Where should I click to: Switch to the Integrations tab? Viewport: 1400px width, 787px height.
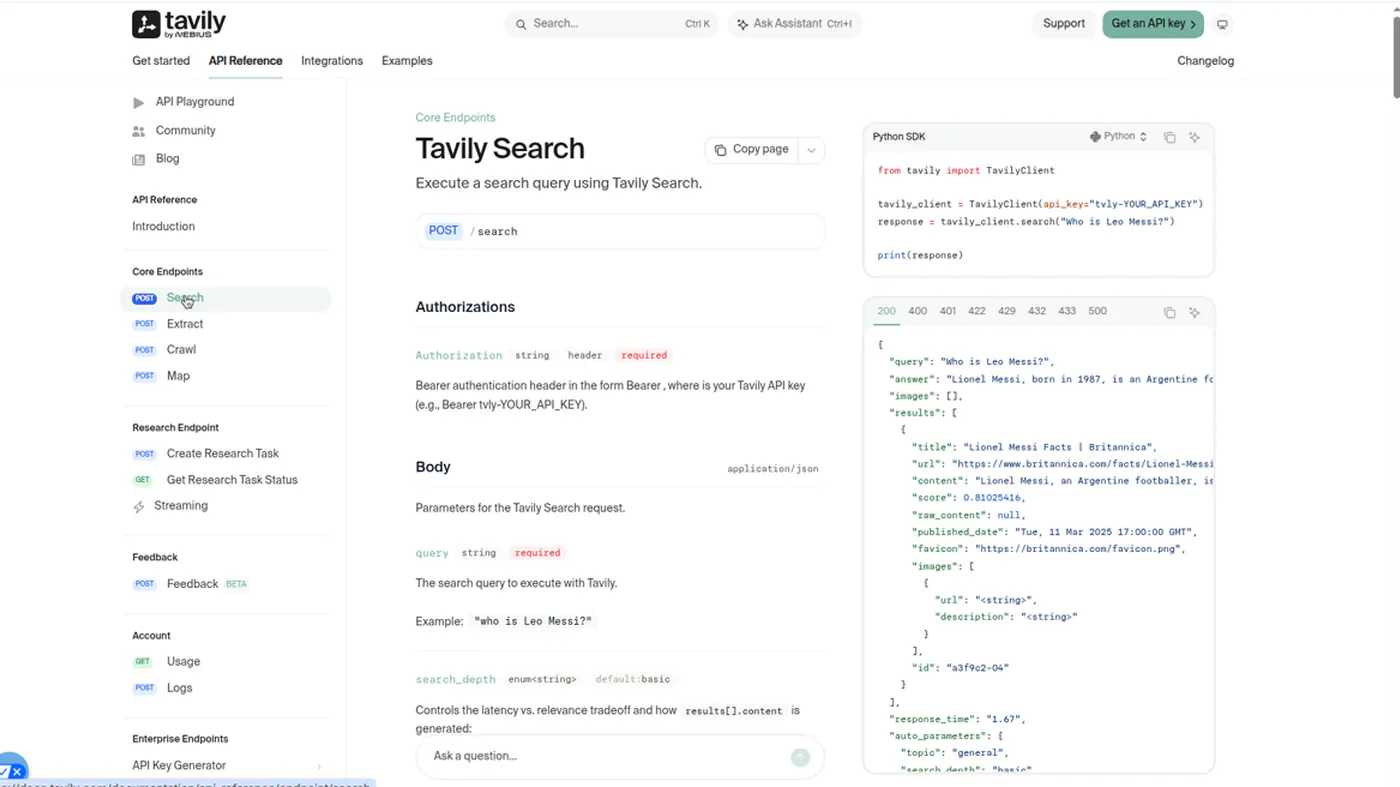coord(332,61)
